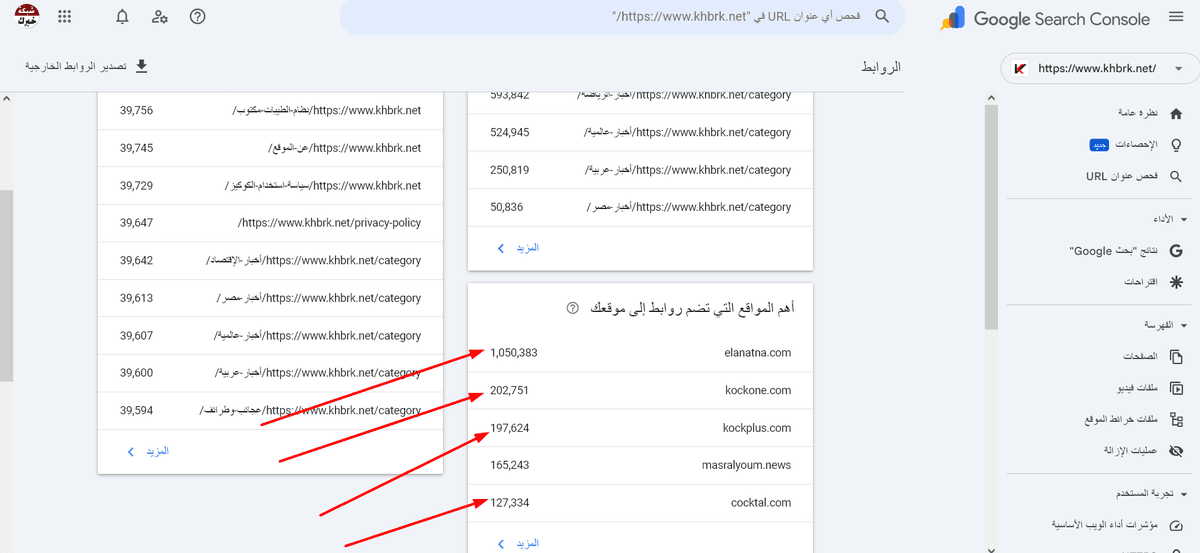Screen dimensions: 1200x553
Task: Select the kockplus.com row
Action: tap(640, 428)
